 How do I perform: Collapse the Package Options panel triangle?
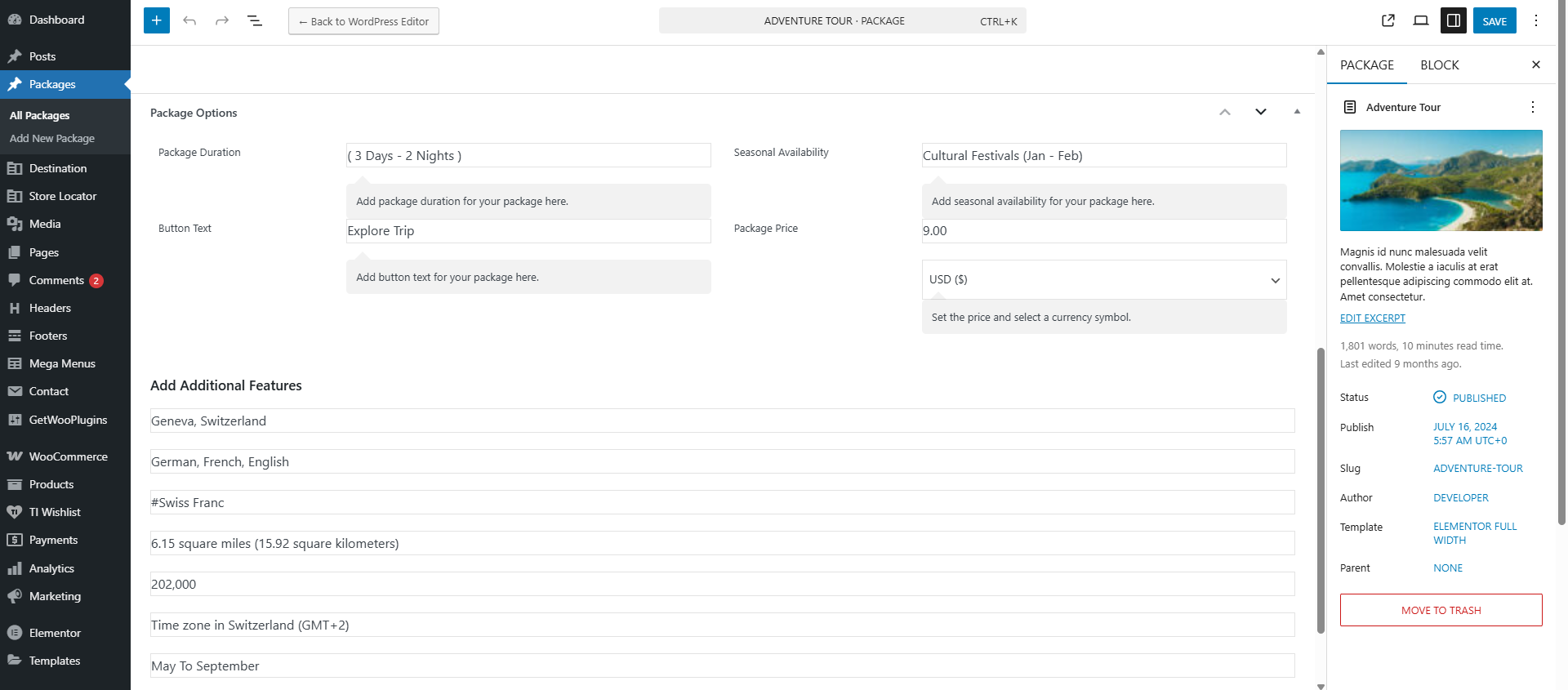pyautogui.click(x=1297, y=112)
